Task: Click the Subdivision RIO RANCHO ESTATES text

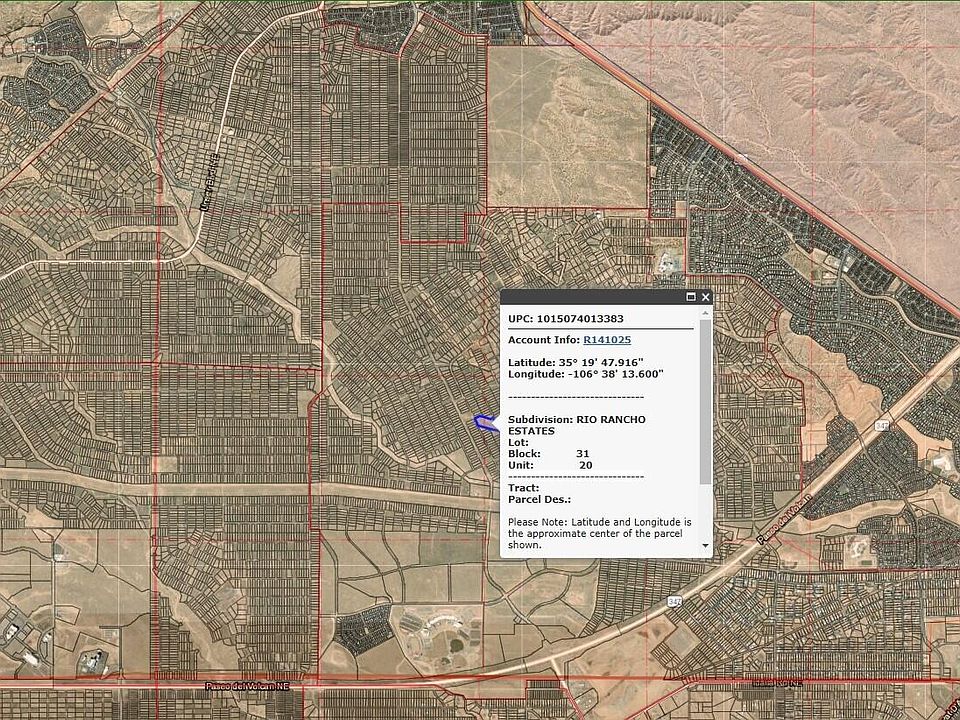Action: [576, 424]
